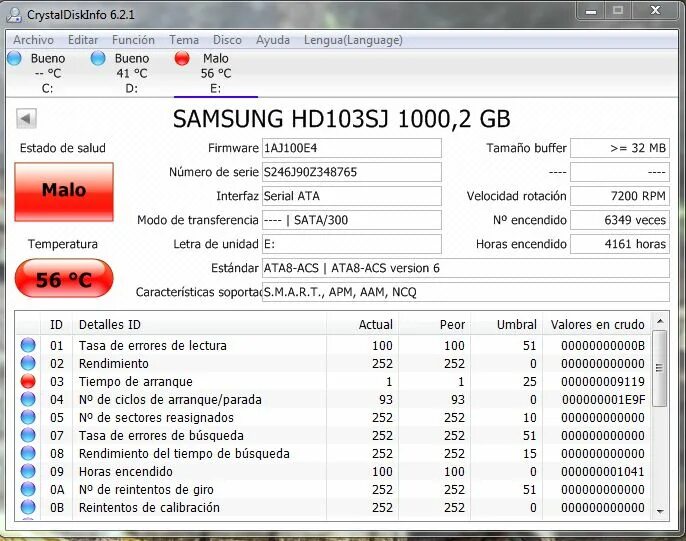
Task: Select the 'Tasa de errores de lectura' text
Action: tap(153, 346)
